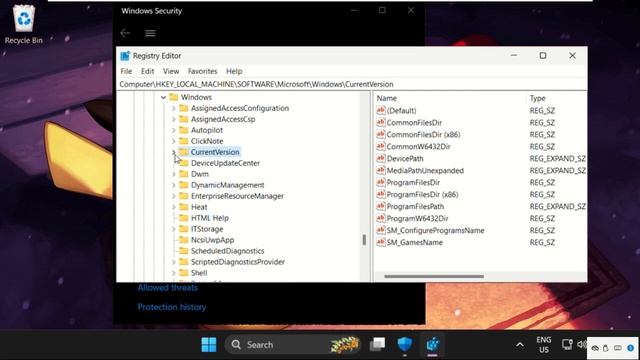Expand the ITStorage key
Image resolution: width=640 pixels, height=360 pixels.
click(173, 229)
